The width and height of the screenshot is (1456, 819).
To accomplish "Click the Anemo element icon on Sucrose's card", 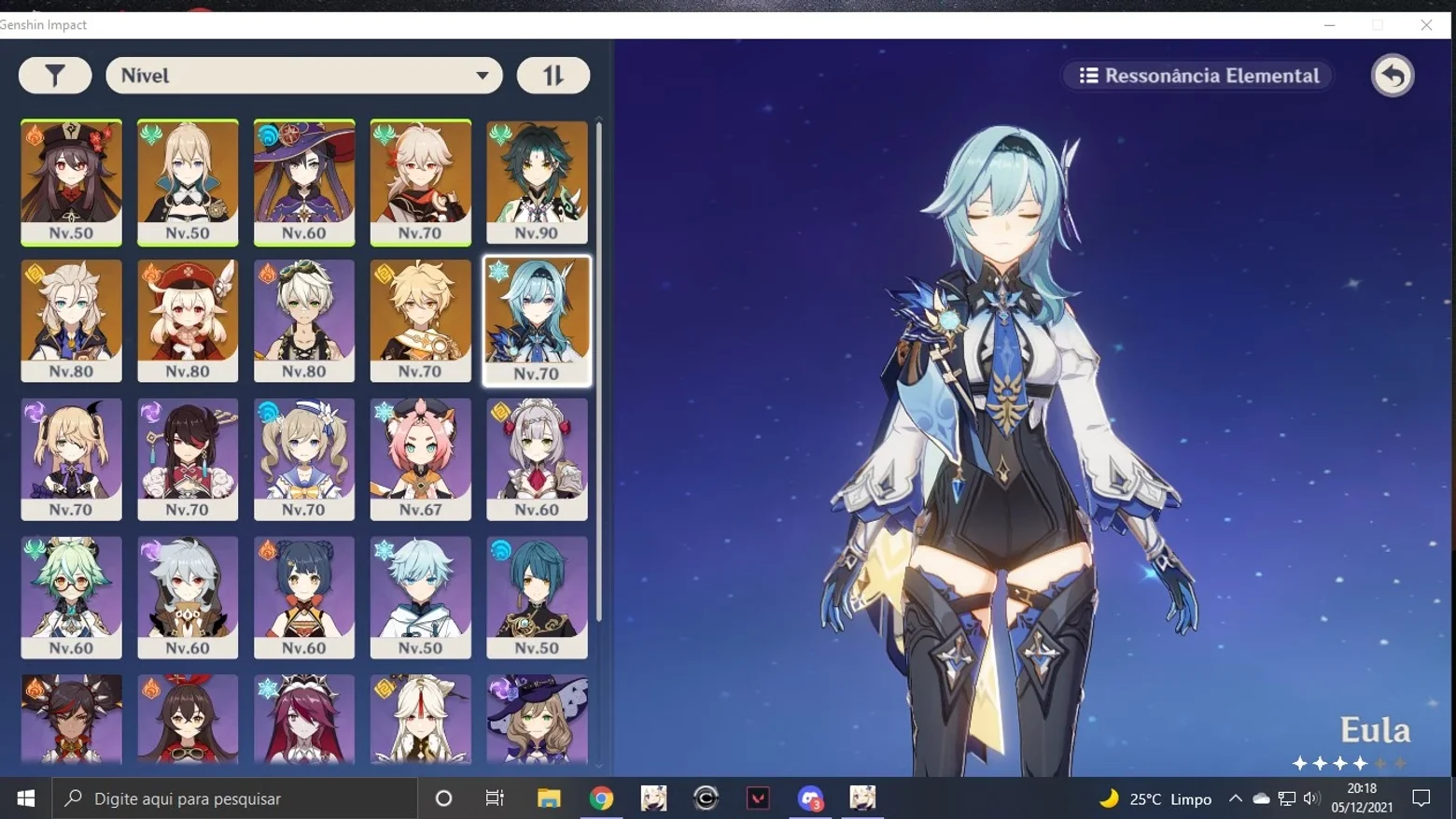I will click(35, 549).
